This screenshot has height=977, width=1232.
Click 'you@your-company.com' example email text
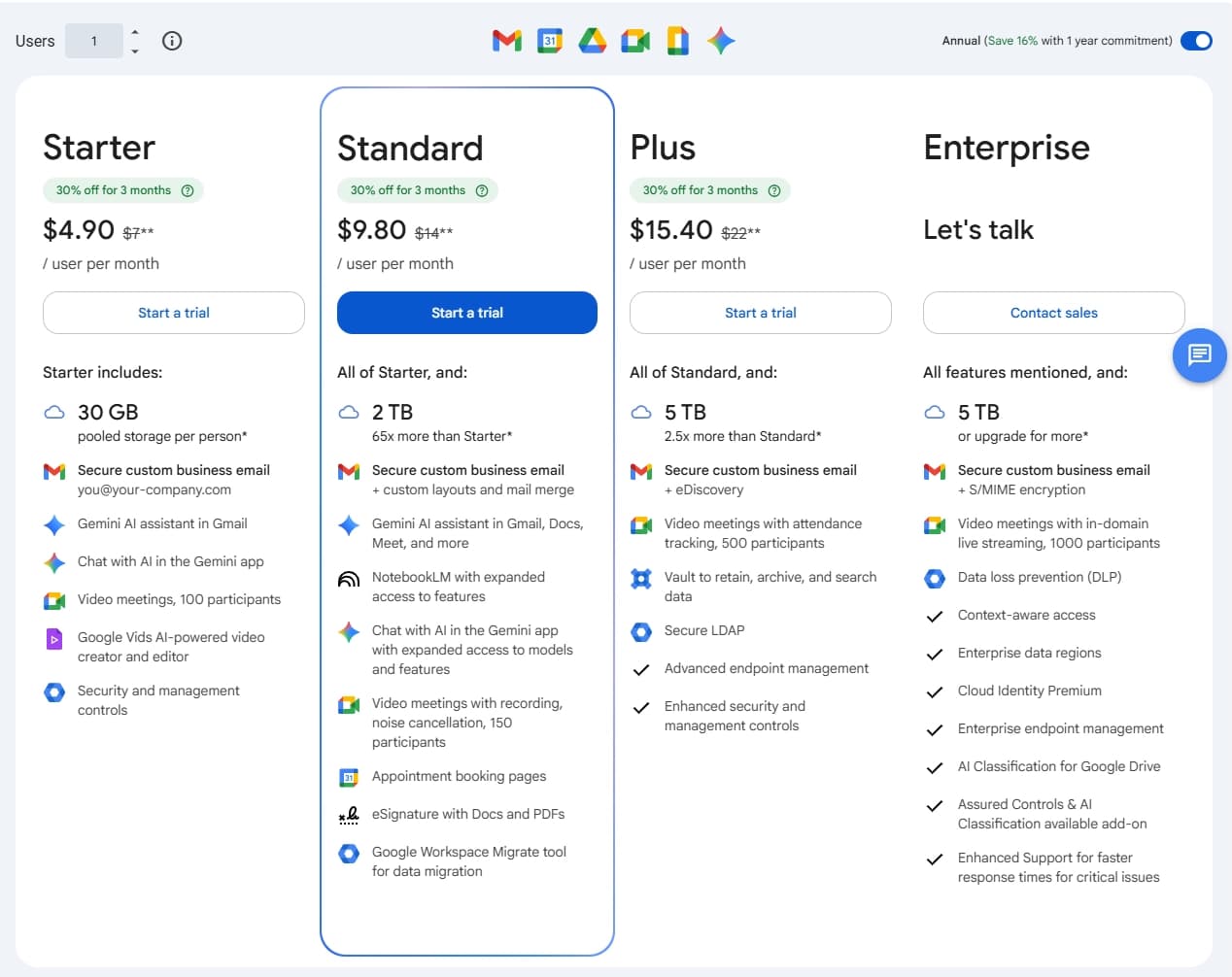[x=154, y=490]
